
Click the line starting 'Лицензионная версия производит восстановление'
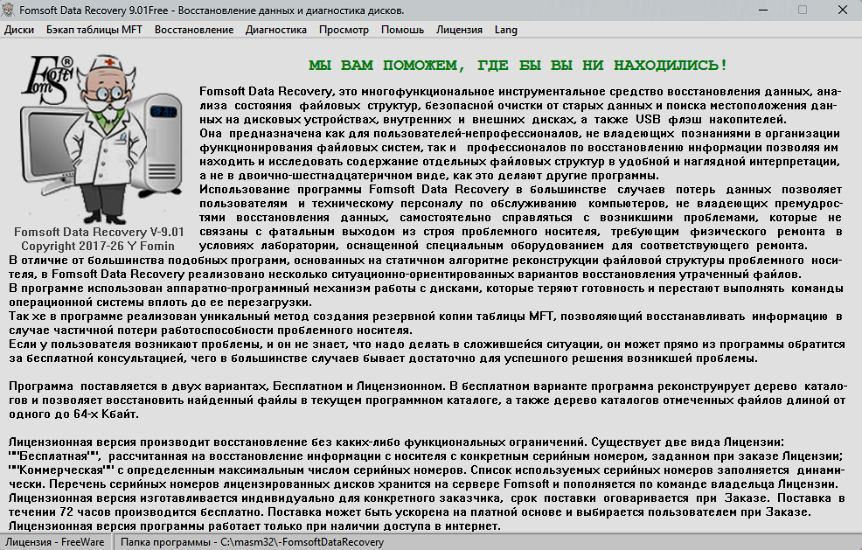click(396, 442)
